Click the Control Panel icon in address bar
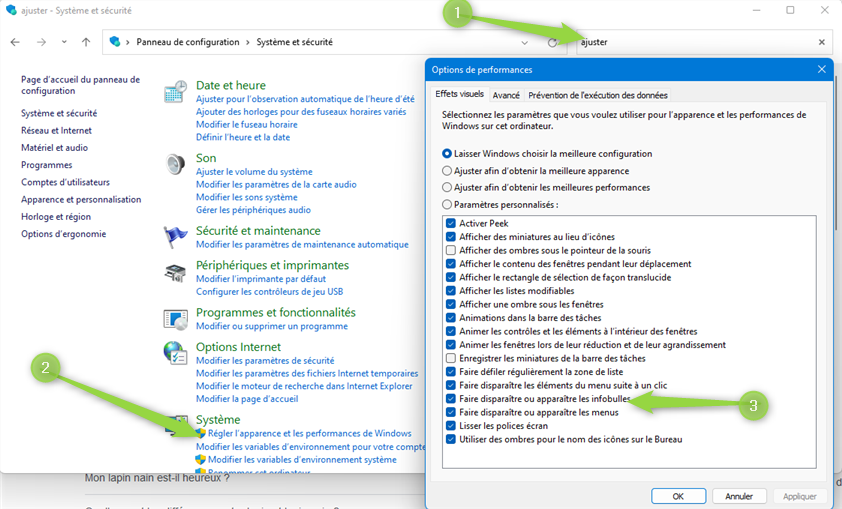Screen dimensions: 842x509 114,41
